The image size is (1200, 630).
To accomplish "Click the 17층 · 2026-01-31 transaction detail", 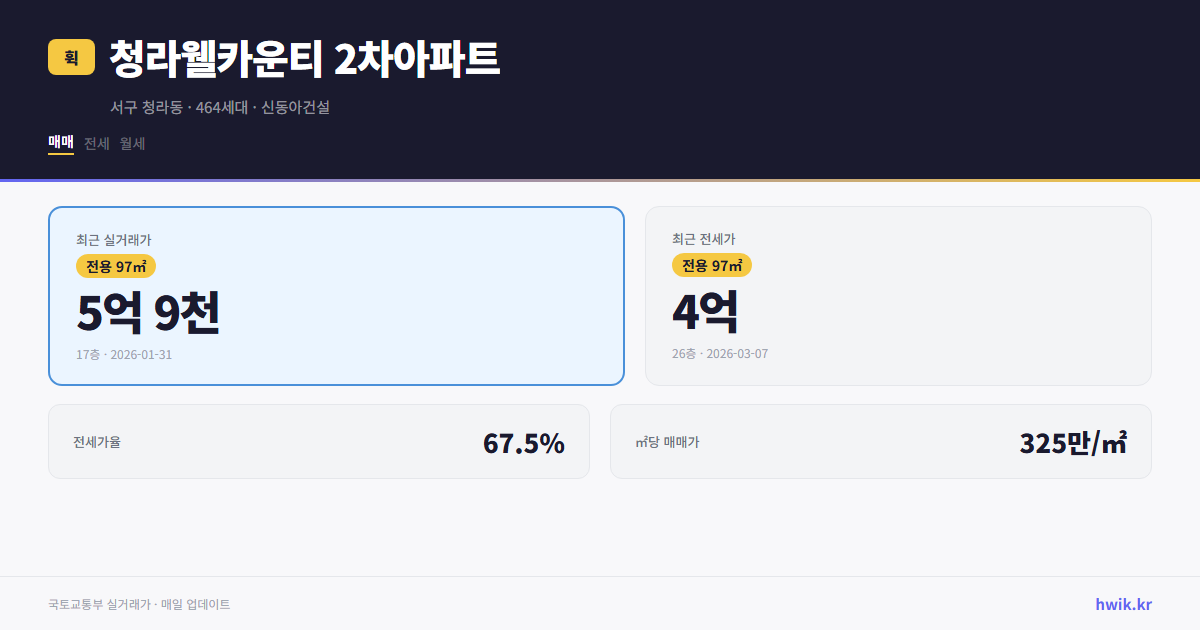I will coord(123,354).
